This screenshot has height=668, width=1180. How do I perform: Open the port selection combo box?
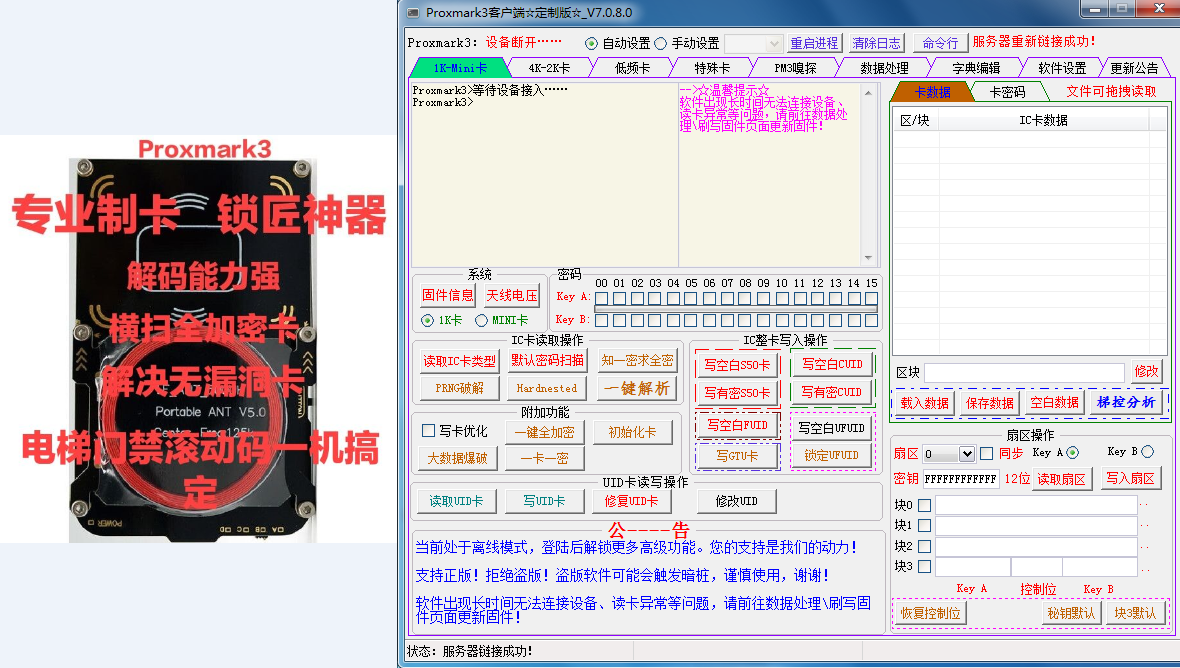(x=753, y=44)
